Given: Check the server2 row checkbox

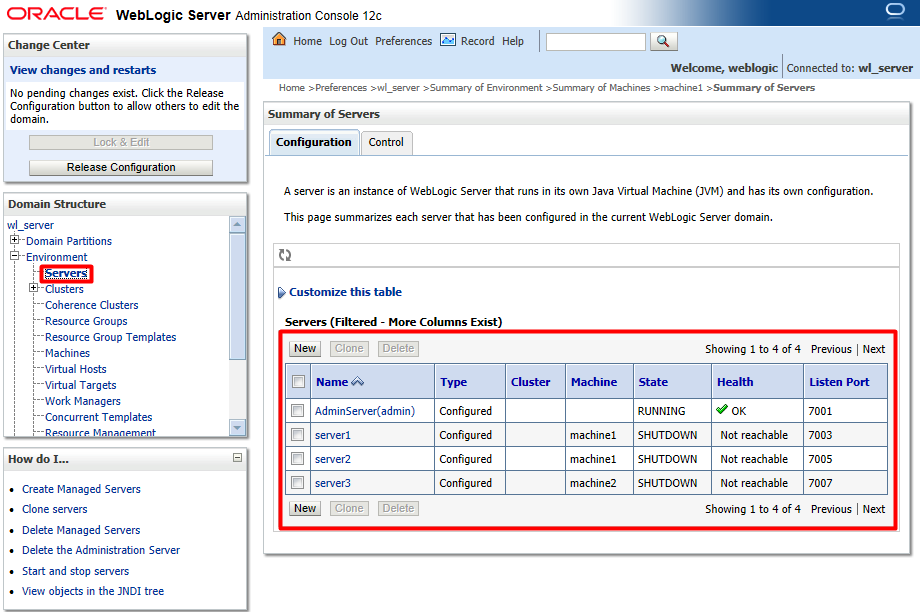Looking at the screenshot, I should 298,459.
